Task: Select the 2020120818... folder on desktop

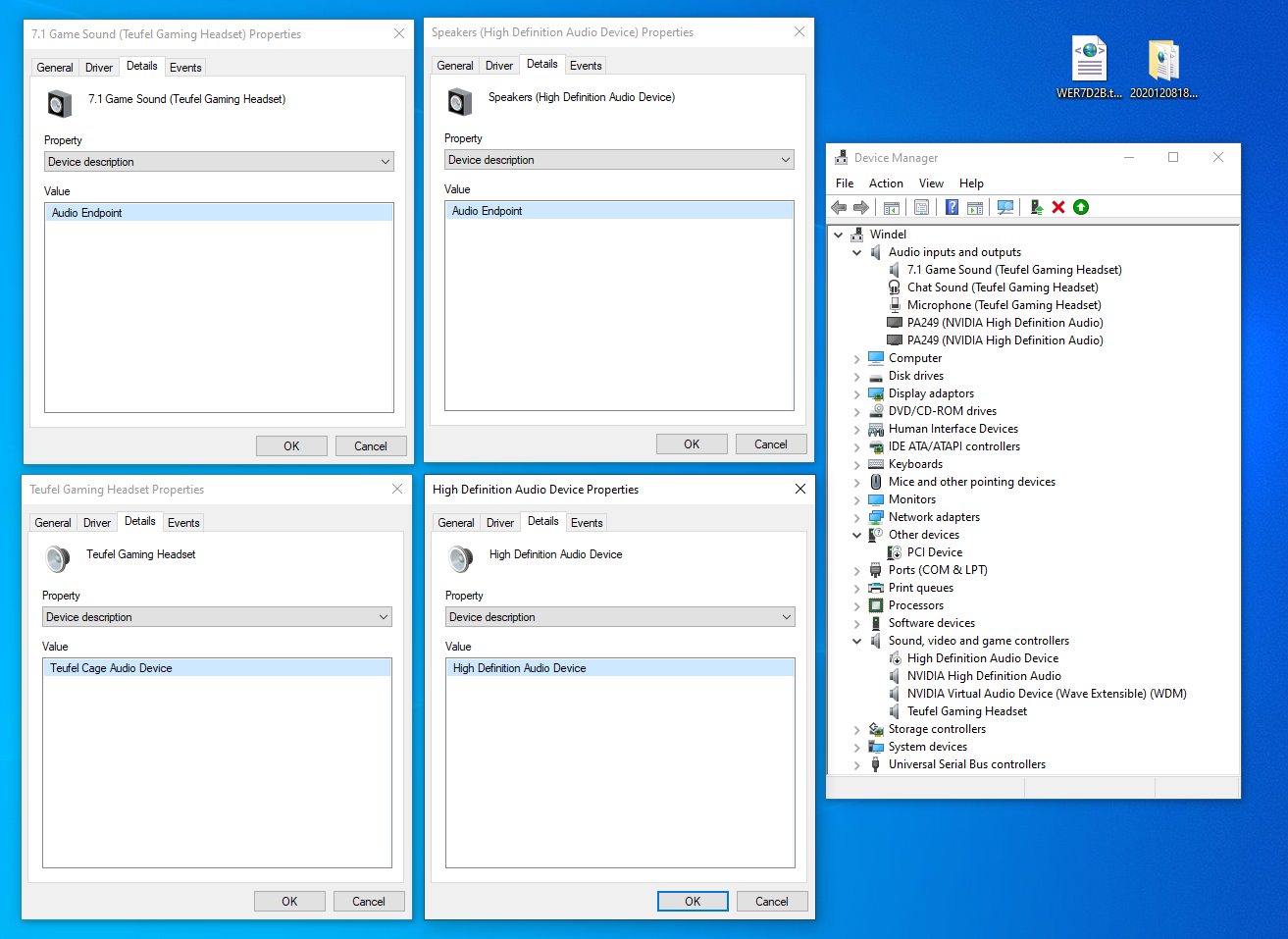Action: point(1163,68)
